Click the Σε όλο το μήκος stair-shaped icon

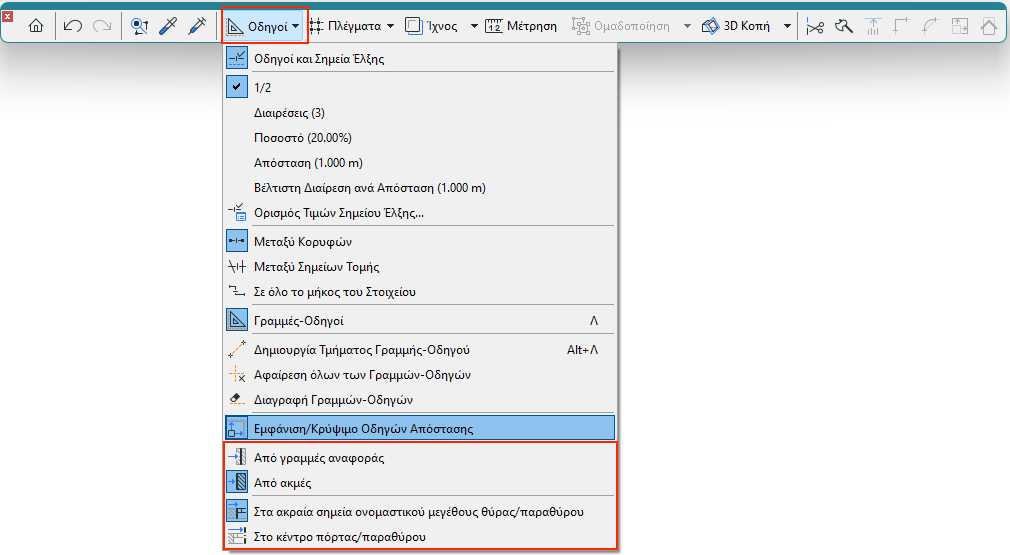(236, 292)
